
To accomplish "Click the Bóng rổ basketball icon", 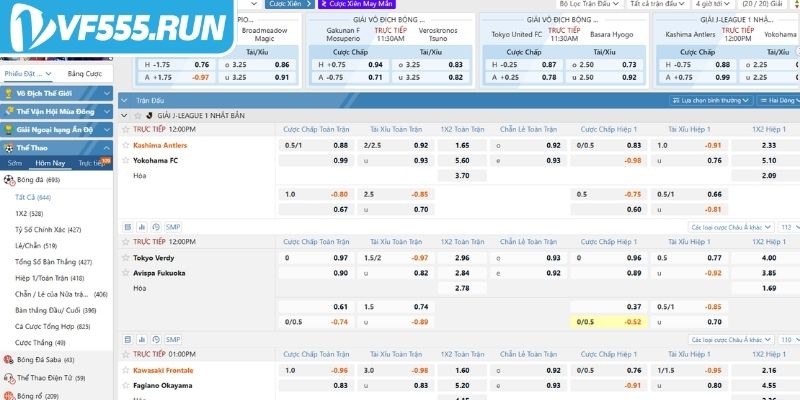I will 9,395.
